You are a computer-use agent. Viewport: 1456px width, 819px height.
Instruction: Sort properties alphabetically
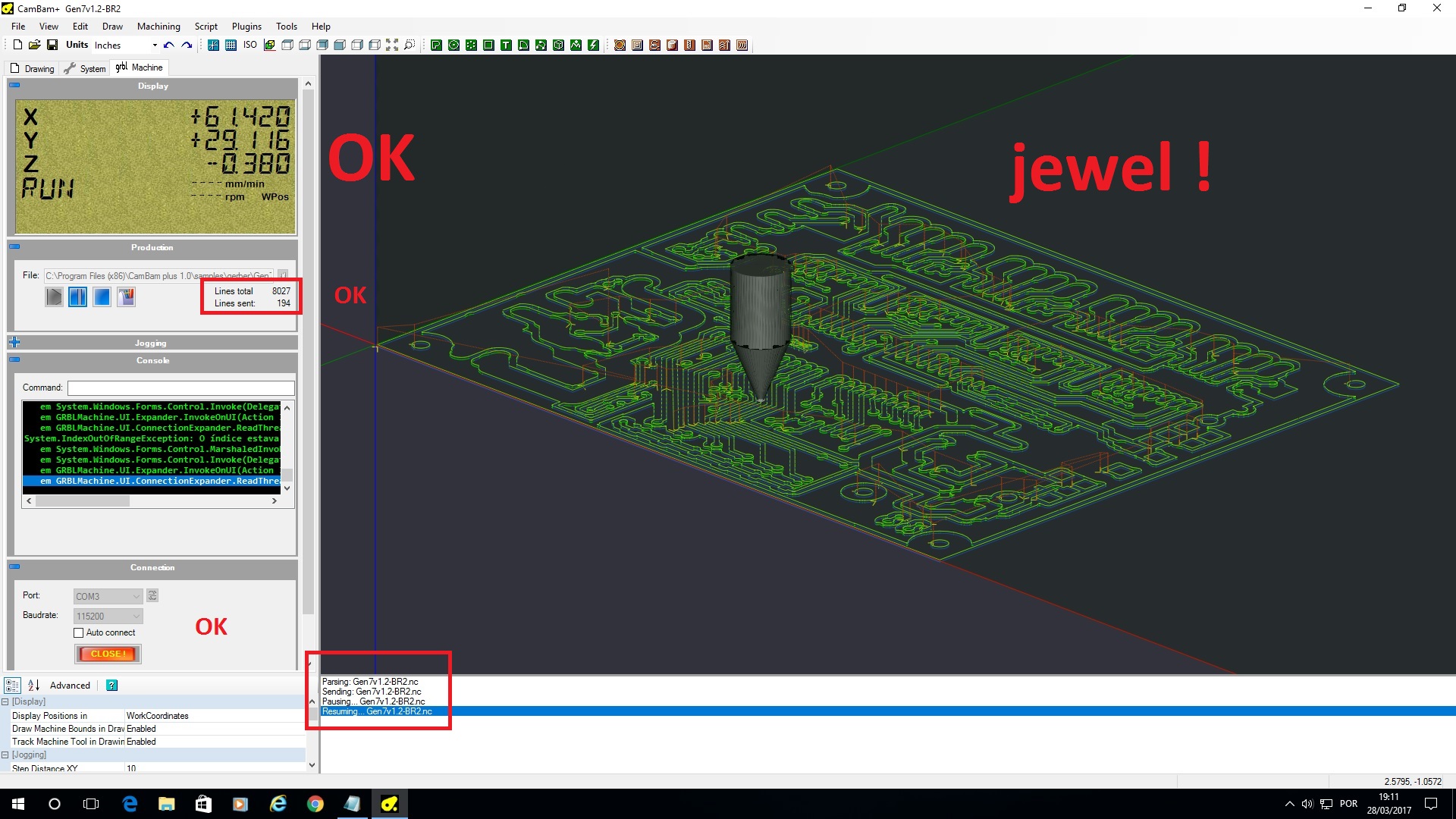tap(33, 686)
